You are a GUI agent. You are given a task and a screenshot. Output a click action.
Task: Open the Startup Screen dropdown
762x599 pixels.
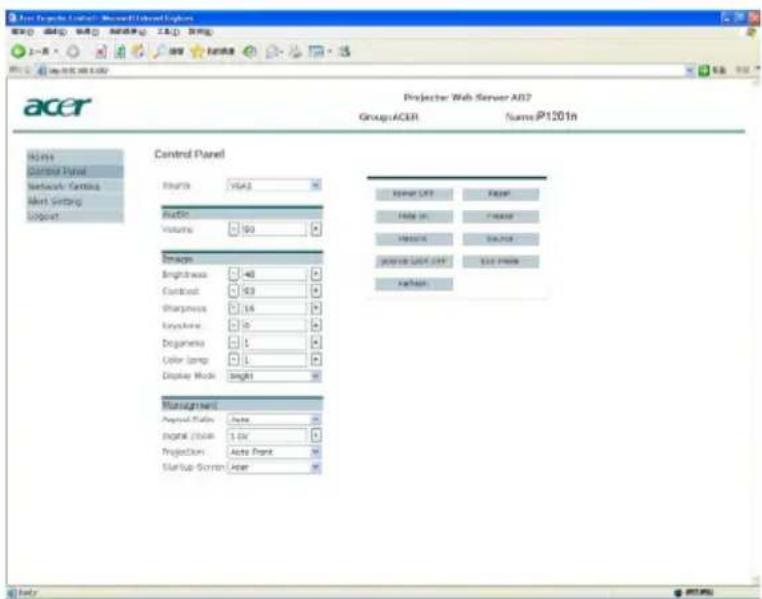274,467
